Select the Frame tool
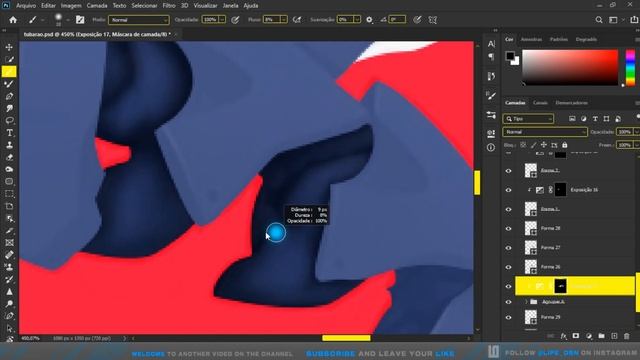Viewport: 640px width, 360px height. tap(9, 243)
